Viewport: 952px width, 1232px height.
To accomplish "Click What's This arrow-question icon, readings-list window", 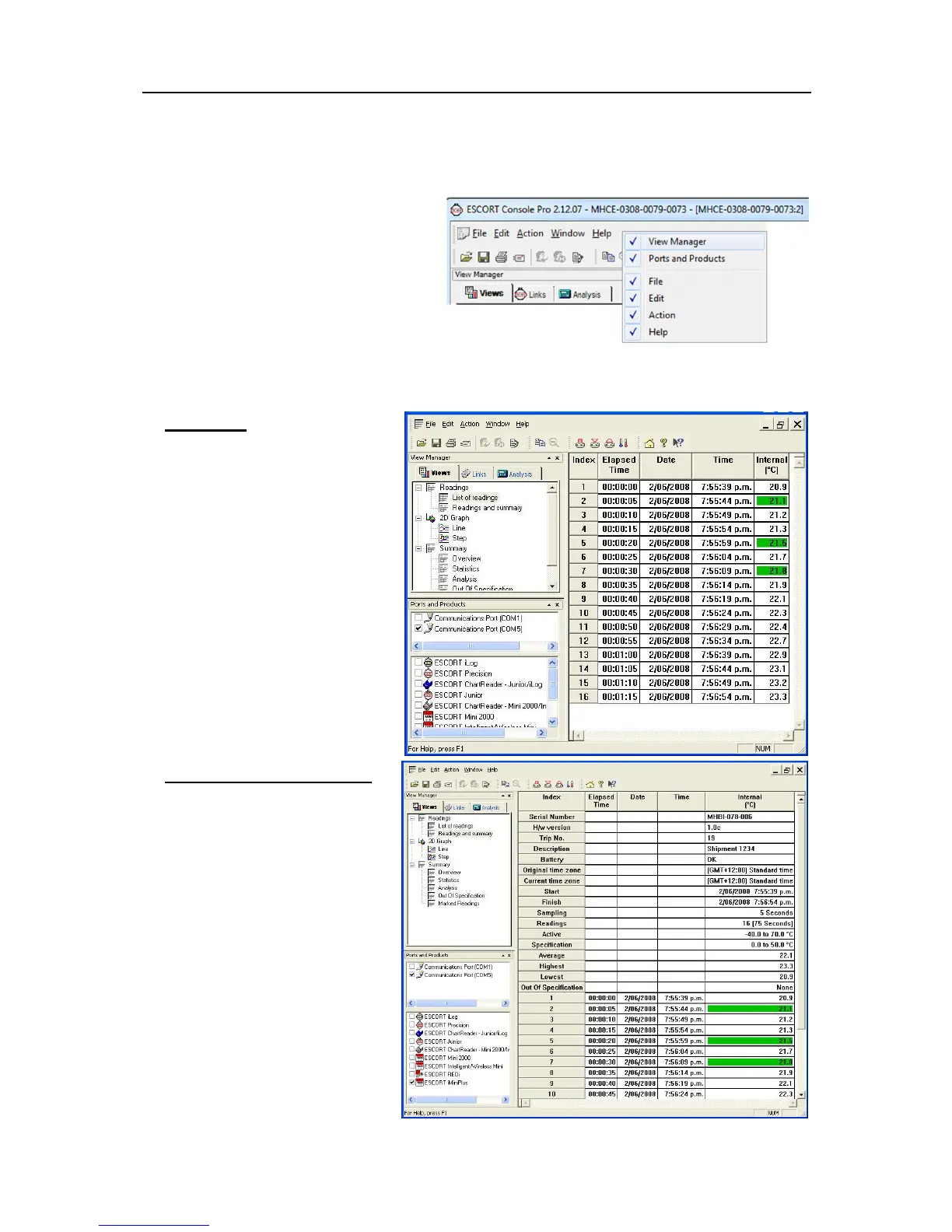I will (678, 443).
